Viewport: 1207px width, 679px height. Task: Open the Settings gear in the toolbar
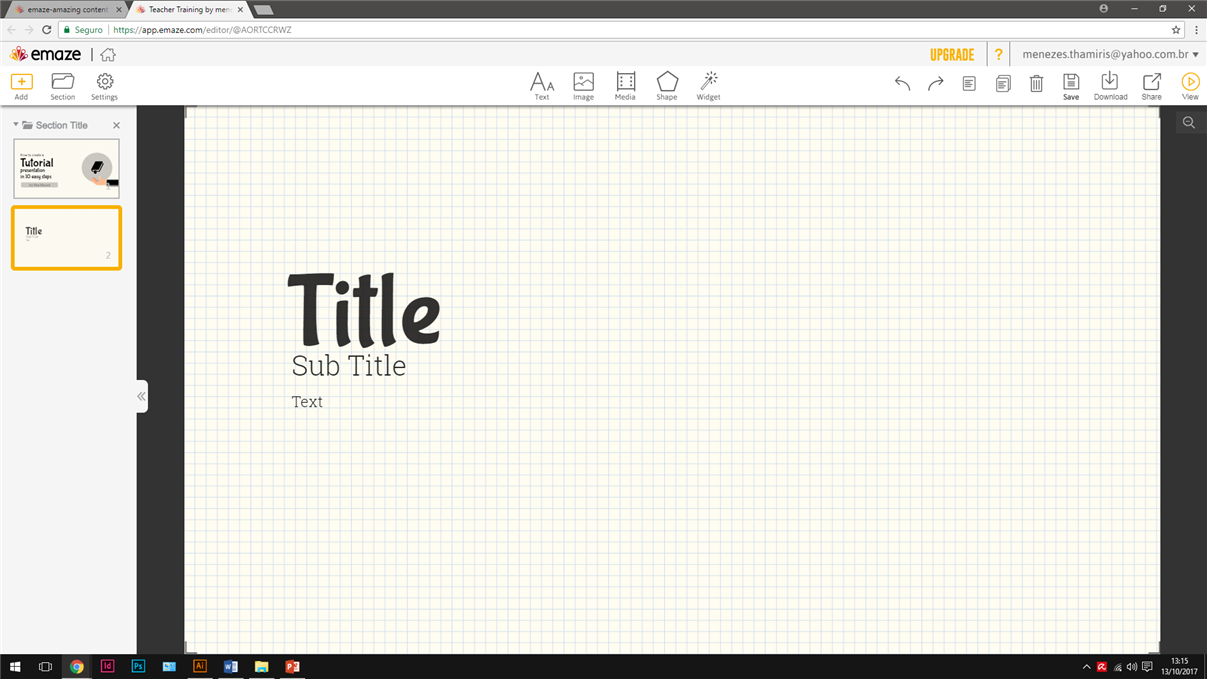point(104,86)
